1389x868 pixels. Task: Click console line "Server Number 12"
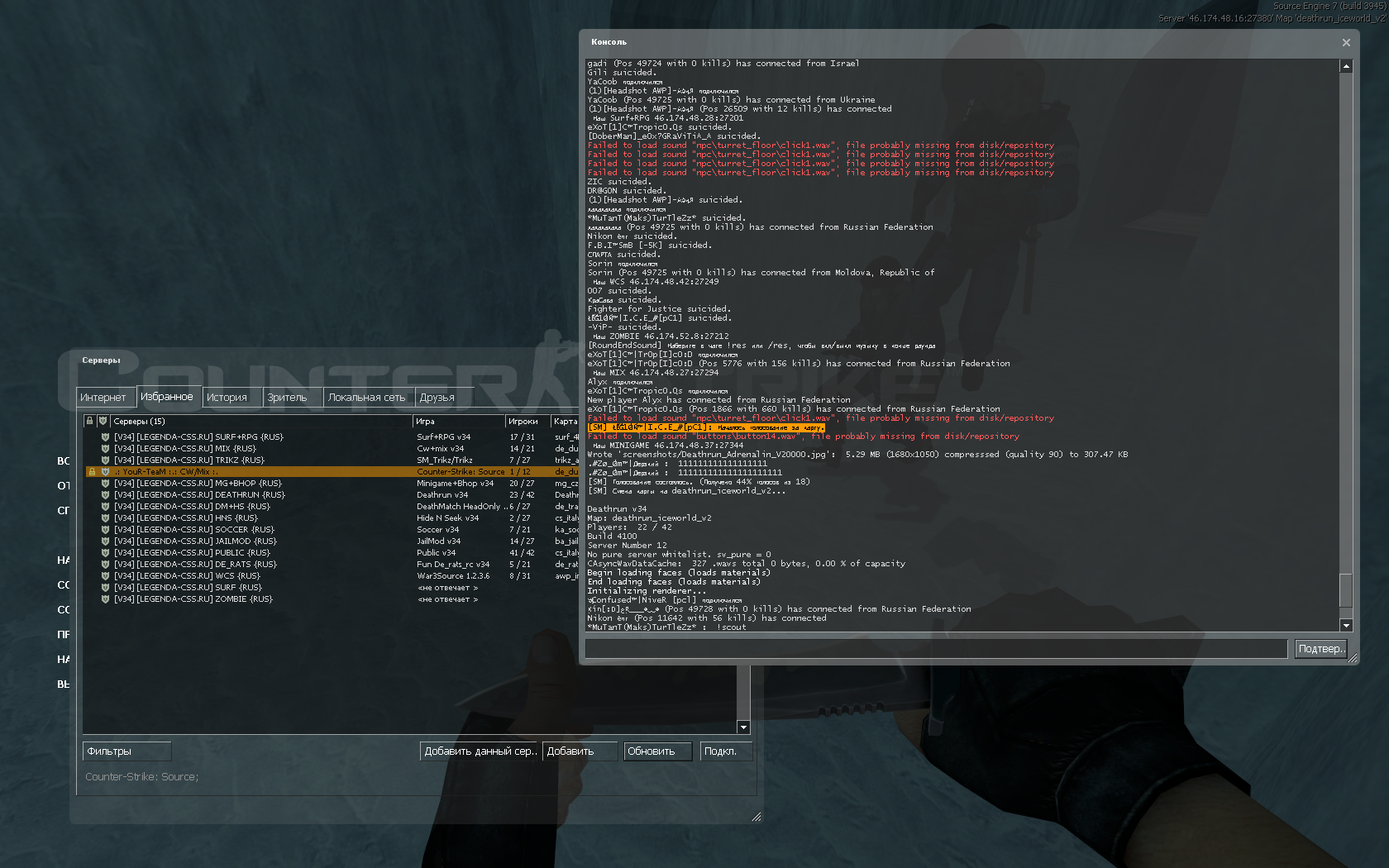(x=627, y=546)
